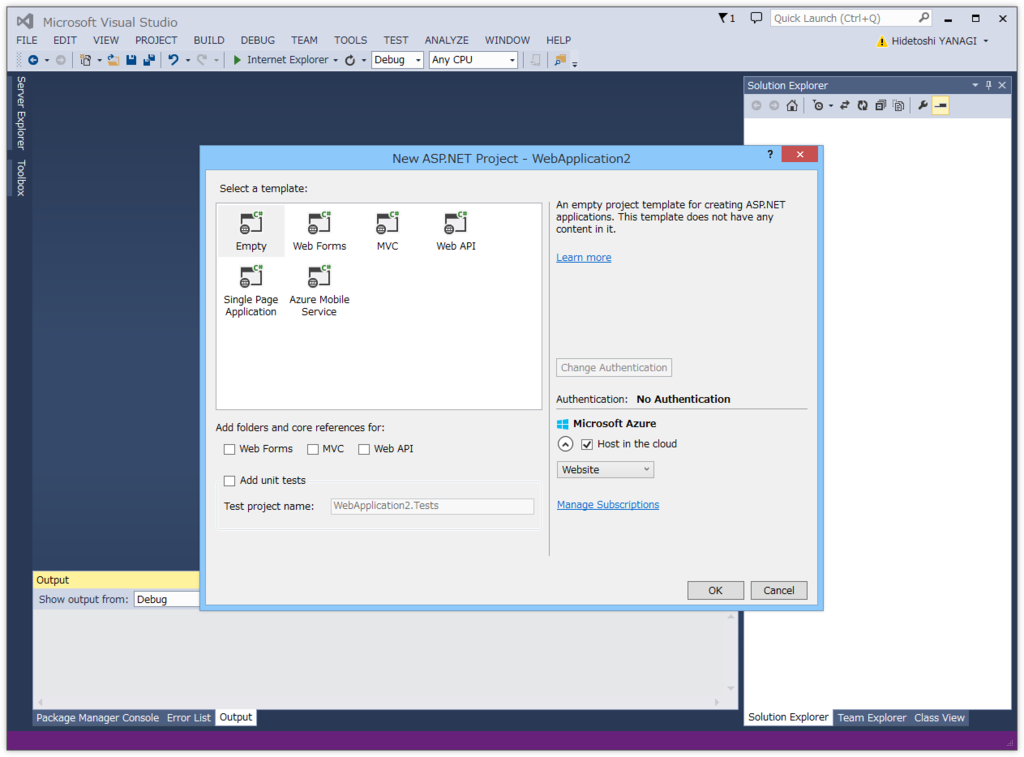Image resolution: width=1024 pixels, height=757 pixels.
Task: Click the Save All toolbar icon
Action: (149, 60)
